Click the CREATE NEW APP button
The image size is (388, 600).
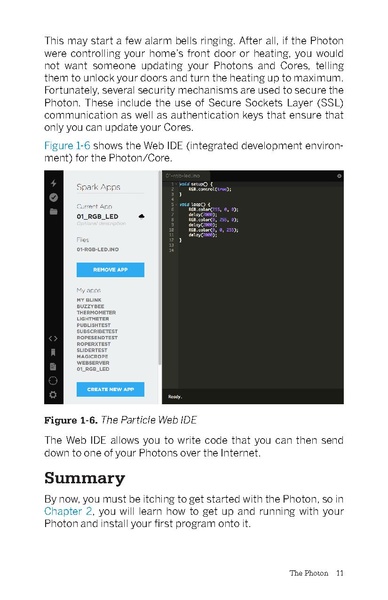point(110,389)
